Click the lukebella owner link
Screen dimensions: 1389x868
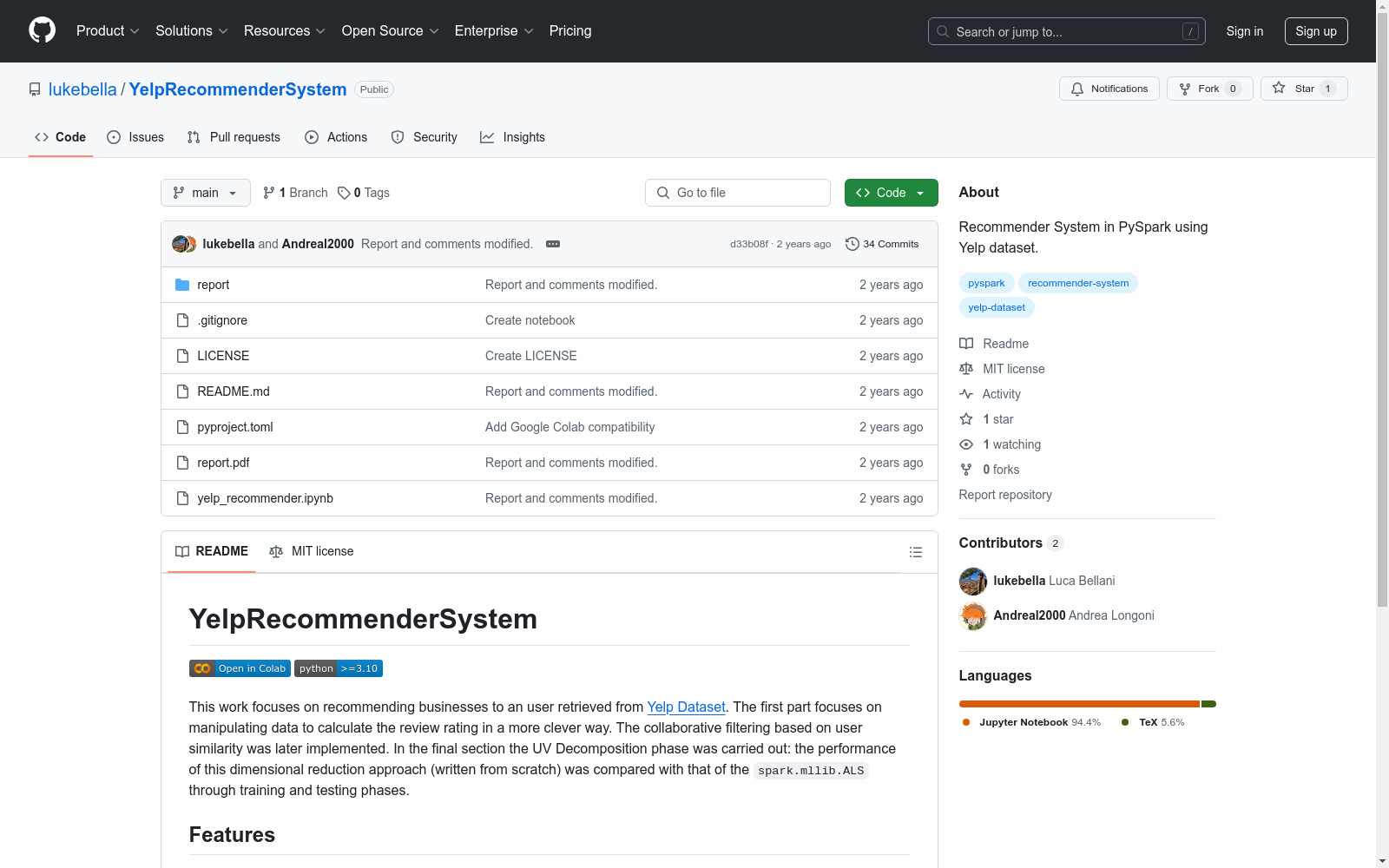(82, 89)
